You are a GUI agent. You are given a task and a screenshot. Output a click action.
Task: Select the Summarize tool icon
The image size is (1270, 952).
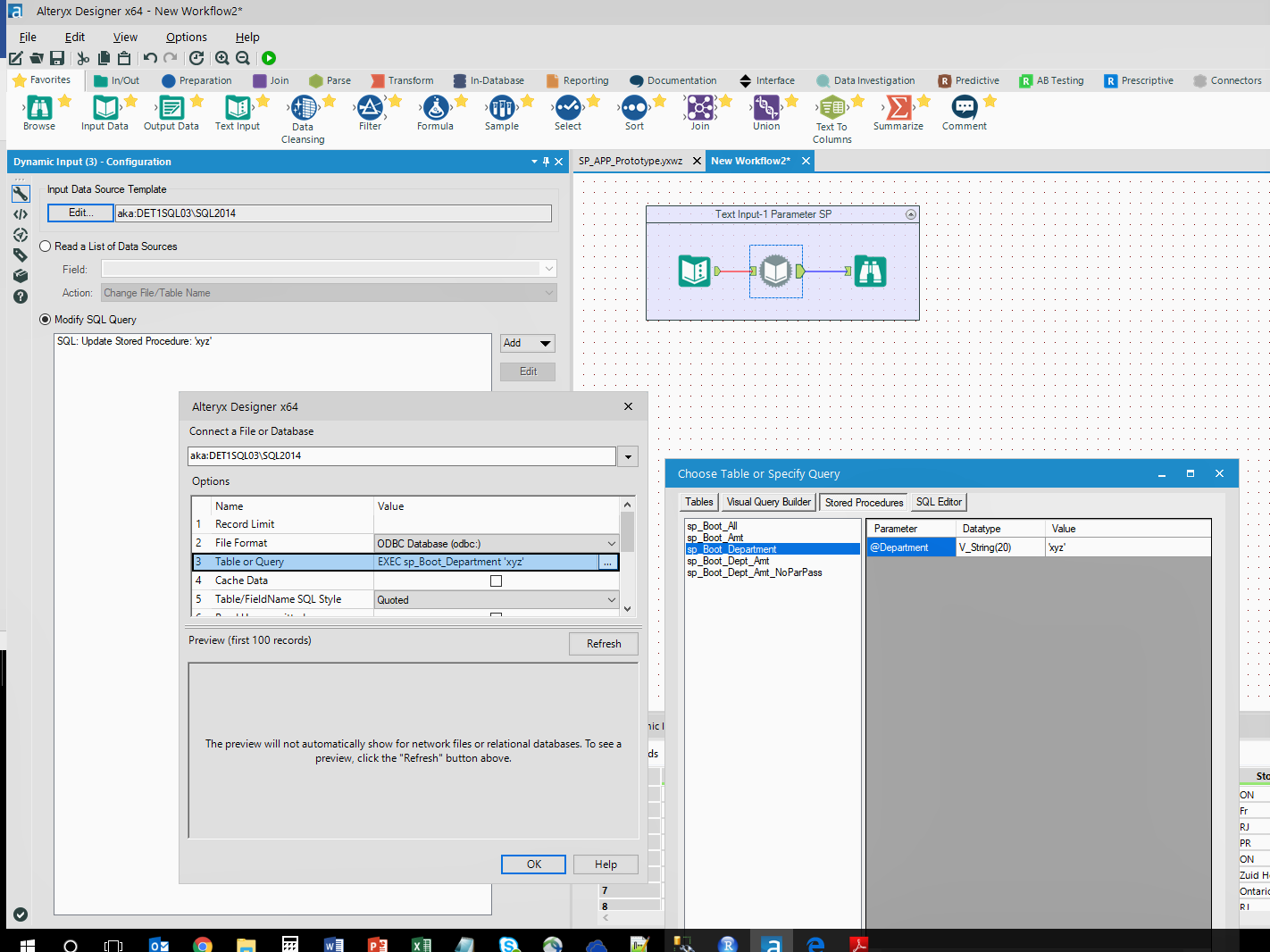pyautogui.click(x=898, y=109)
